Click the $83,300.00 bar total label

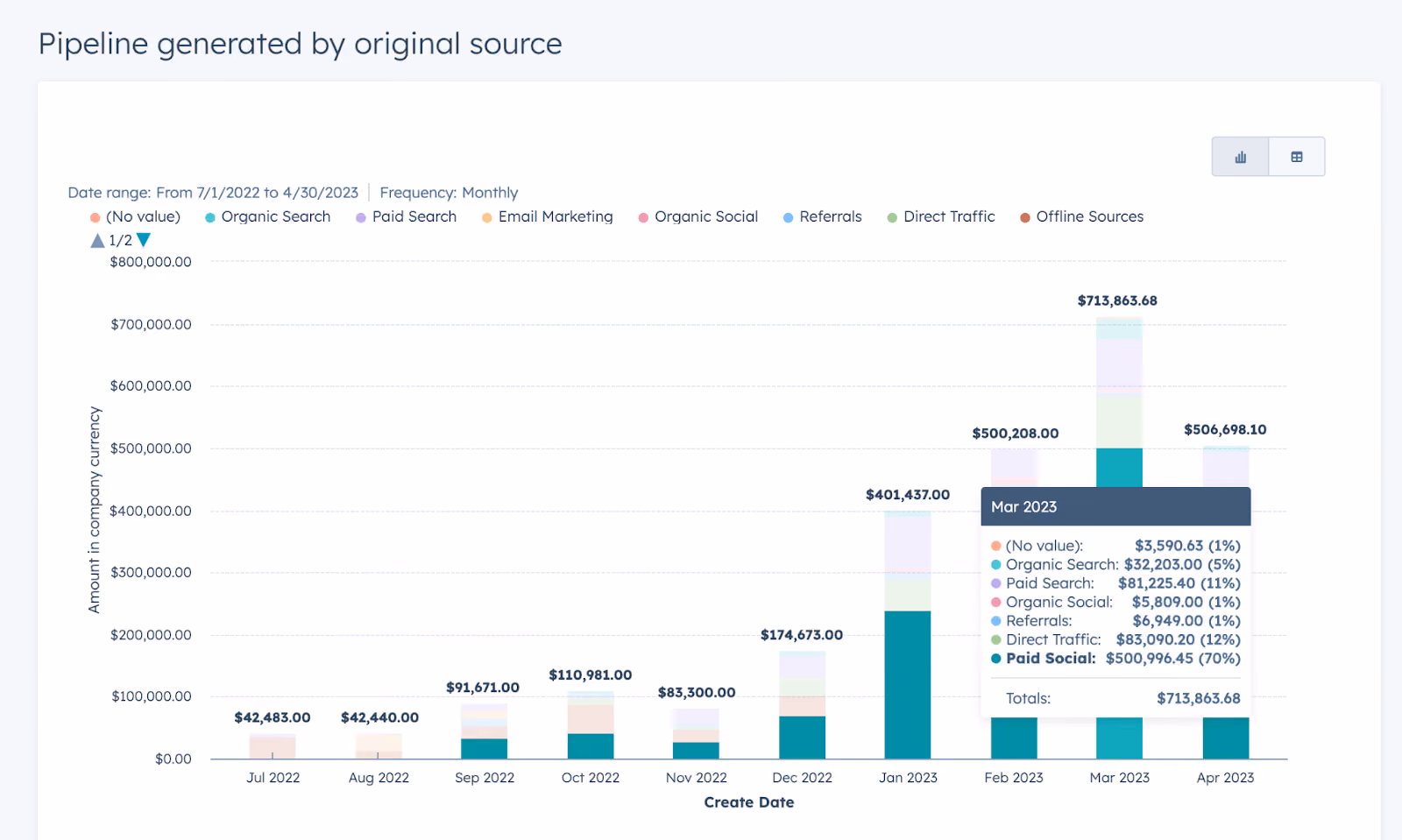pos(697,693)
